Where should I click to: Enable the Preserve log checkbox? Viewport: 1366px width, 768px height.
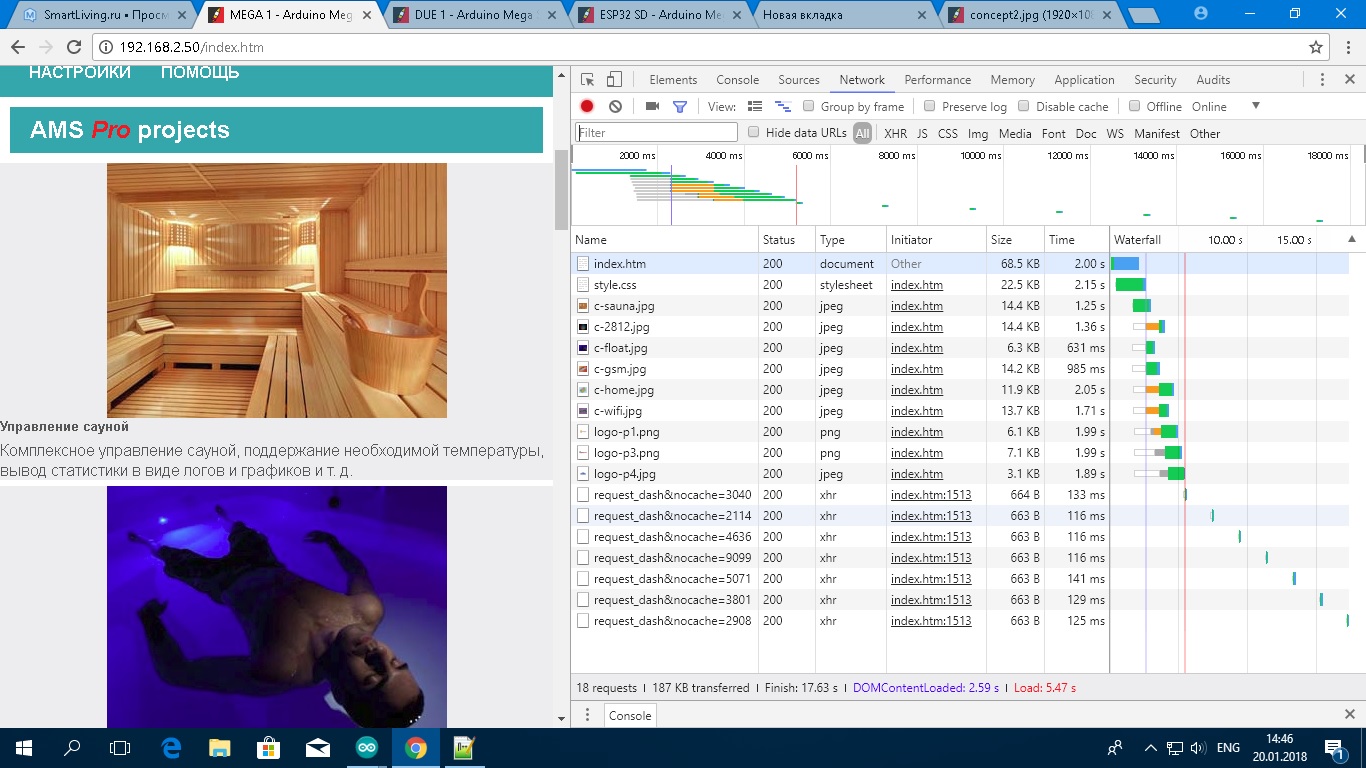pos(930,107)
